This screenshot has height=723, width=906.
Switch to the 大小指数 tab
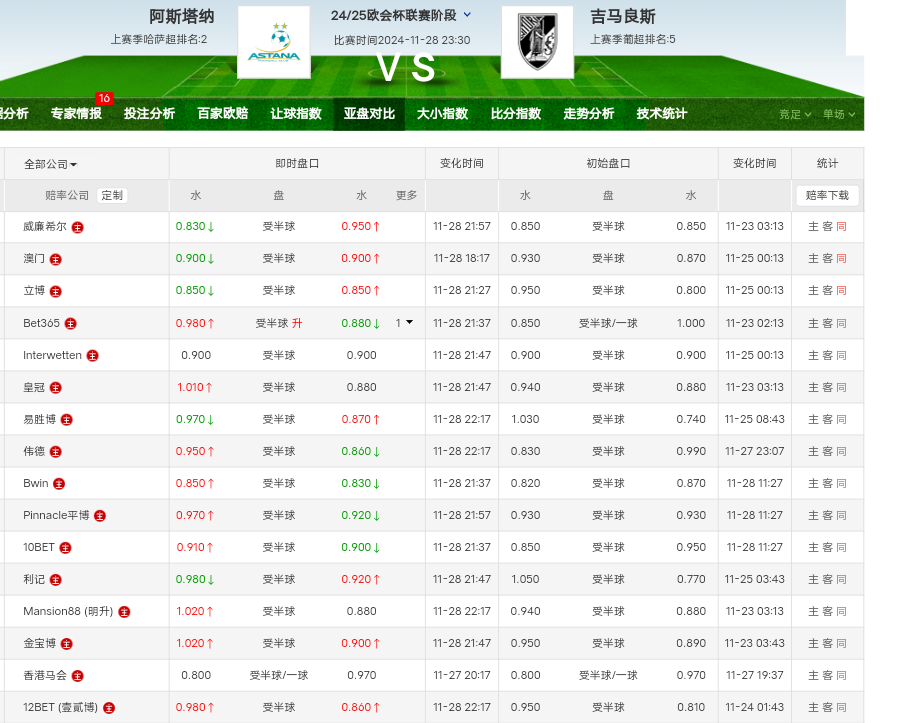click(443, 113)
